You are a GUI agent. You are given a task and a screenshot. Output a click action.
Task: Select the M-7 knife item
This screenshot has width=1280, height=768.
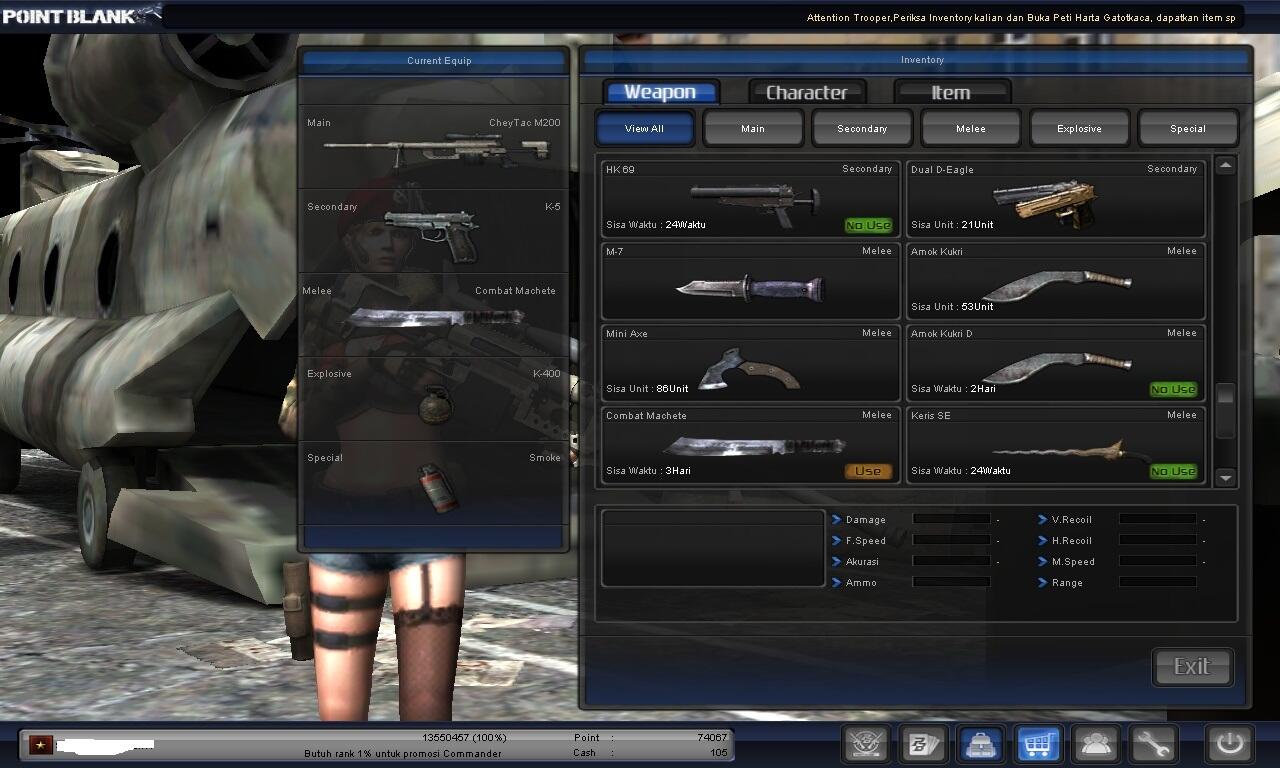[x=750, y=281]
